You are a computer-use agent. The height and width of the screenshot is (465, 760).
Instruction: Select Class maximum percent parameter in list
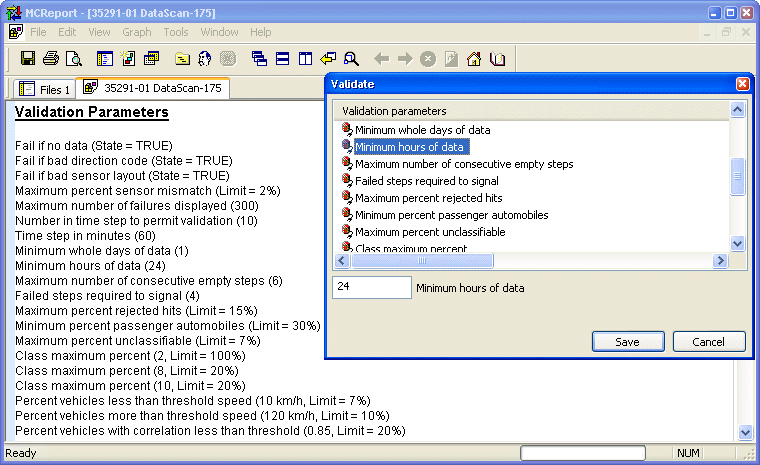coord(411,248)
